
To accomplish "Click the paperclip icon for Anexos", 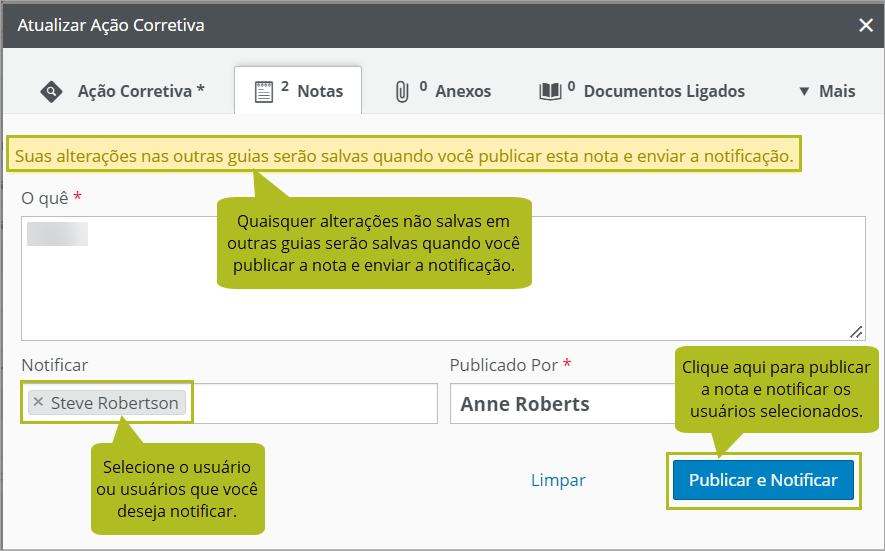I will pyautogui.click(x=402, y=92).
